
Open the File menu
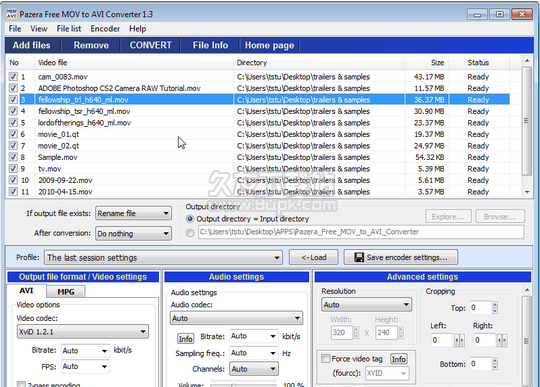coord(15,29)
